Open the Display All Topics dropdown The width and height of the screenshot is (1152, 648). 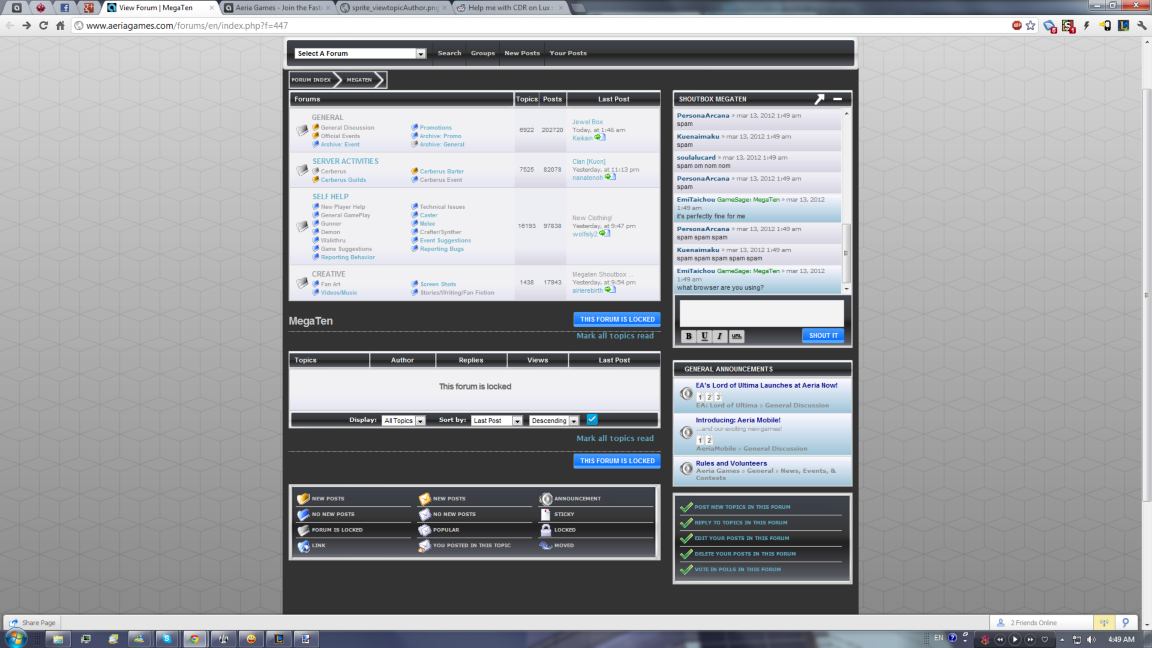[403, 420]
